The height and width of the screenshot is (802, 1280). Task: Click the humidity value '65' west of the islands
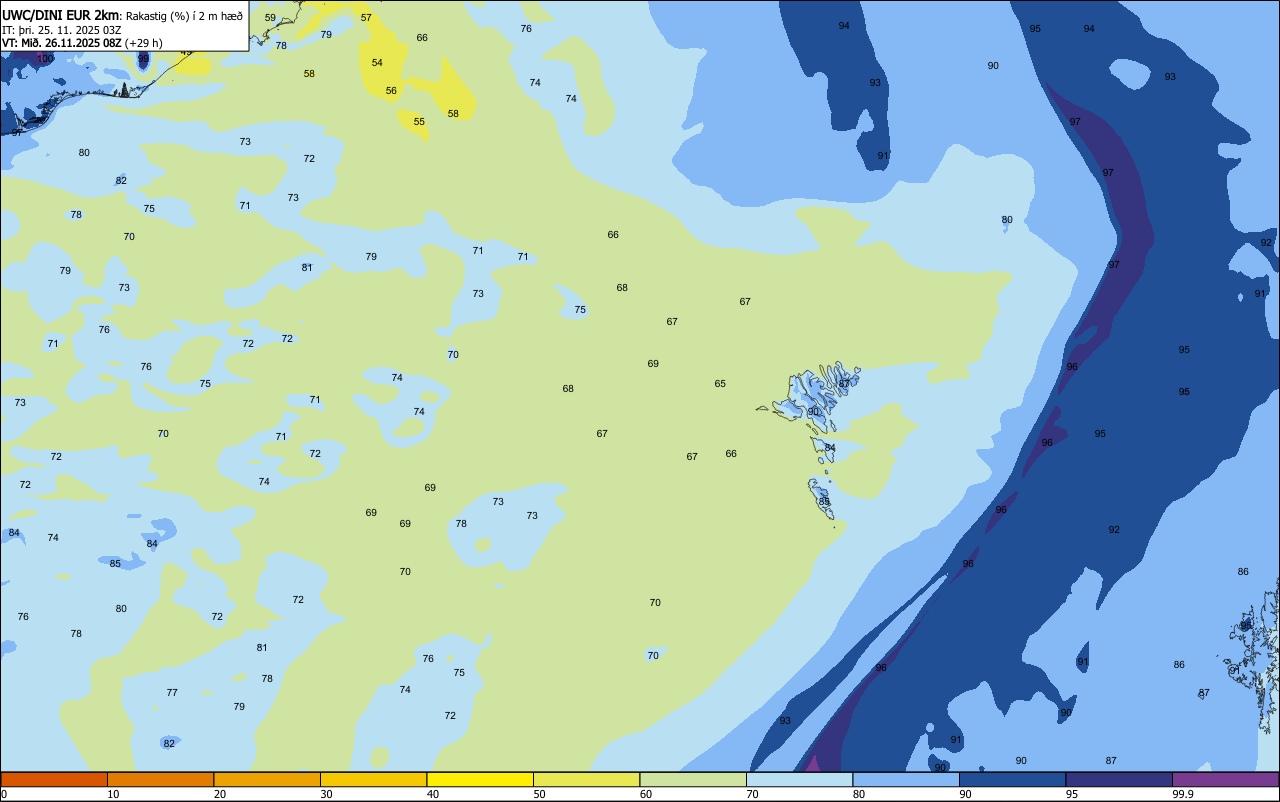pyautogui.click(x=720, y=384)
